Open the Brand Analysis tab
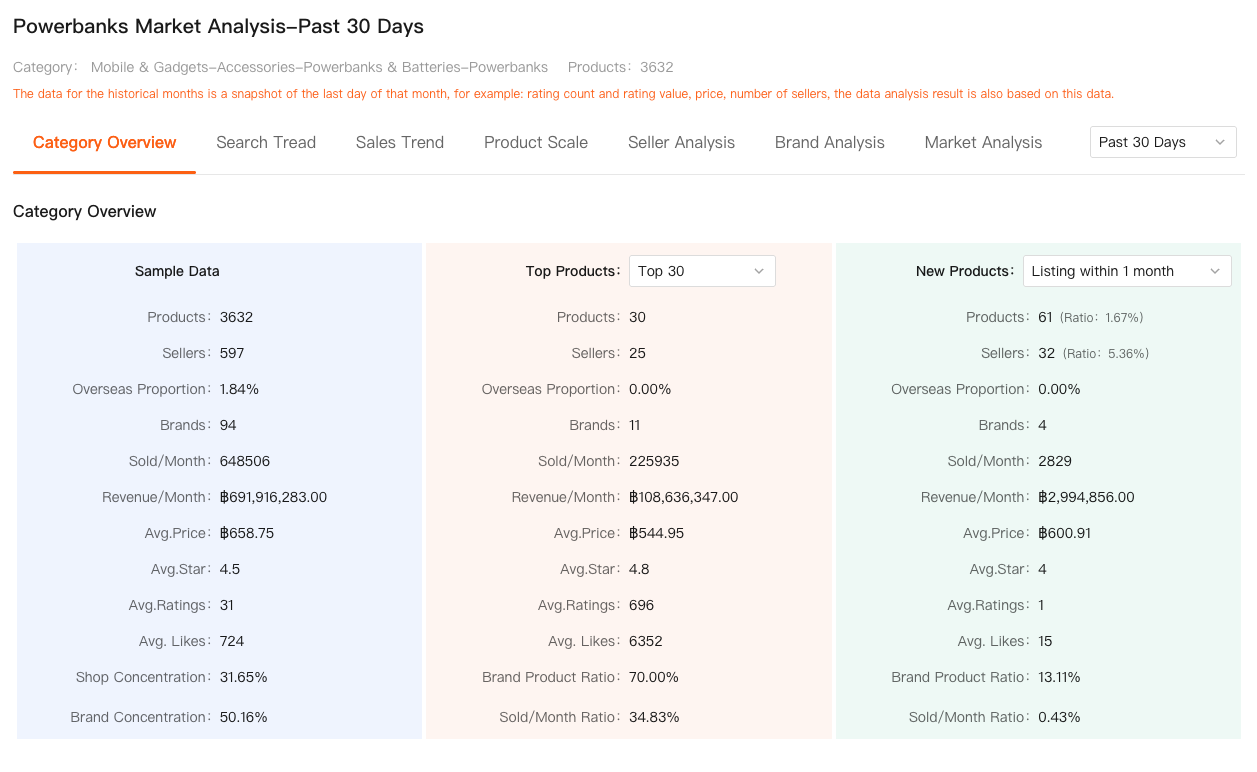This screenshot has width=1257, height=772. click(829, 142)
